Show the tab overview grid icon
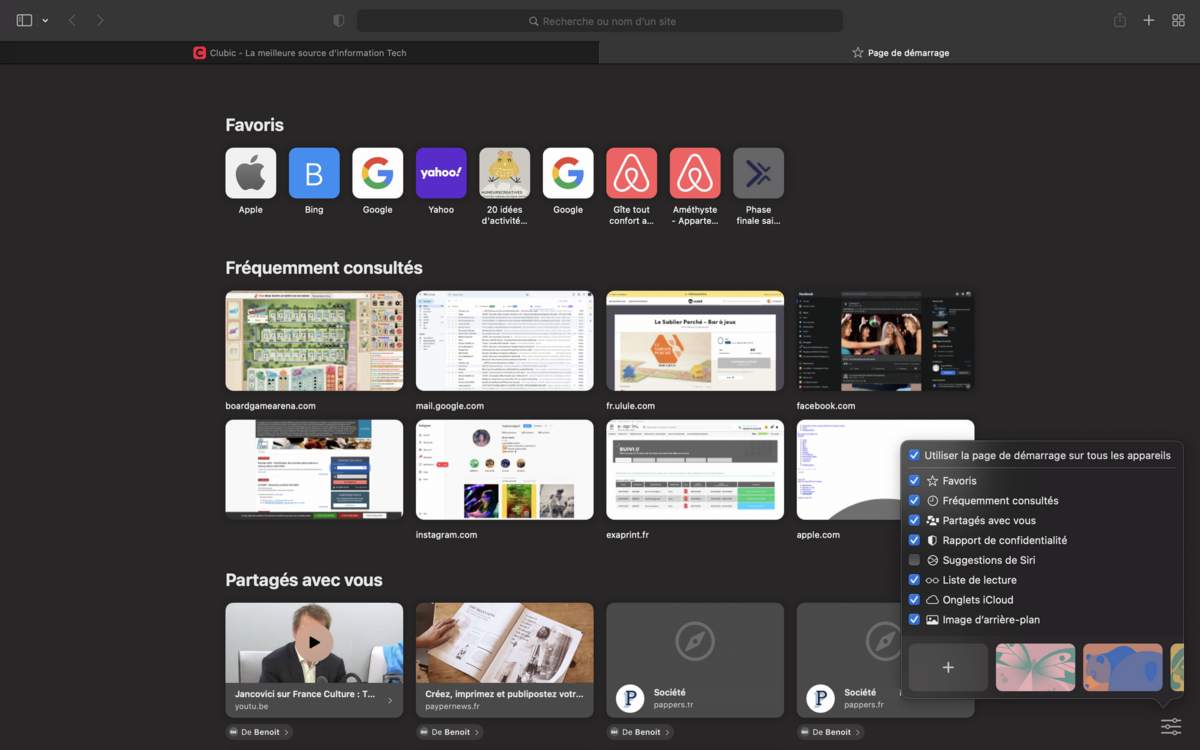1200x750 pixels. [x=1178, y=20]
